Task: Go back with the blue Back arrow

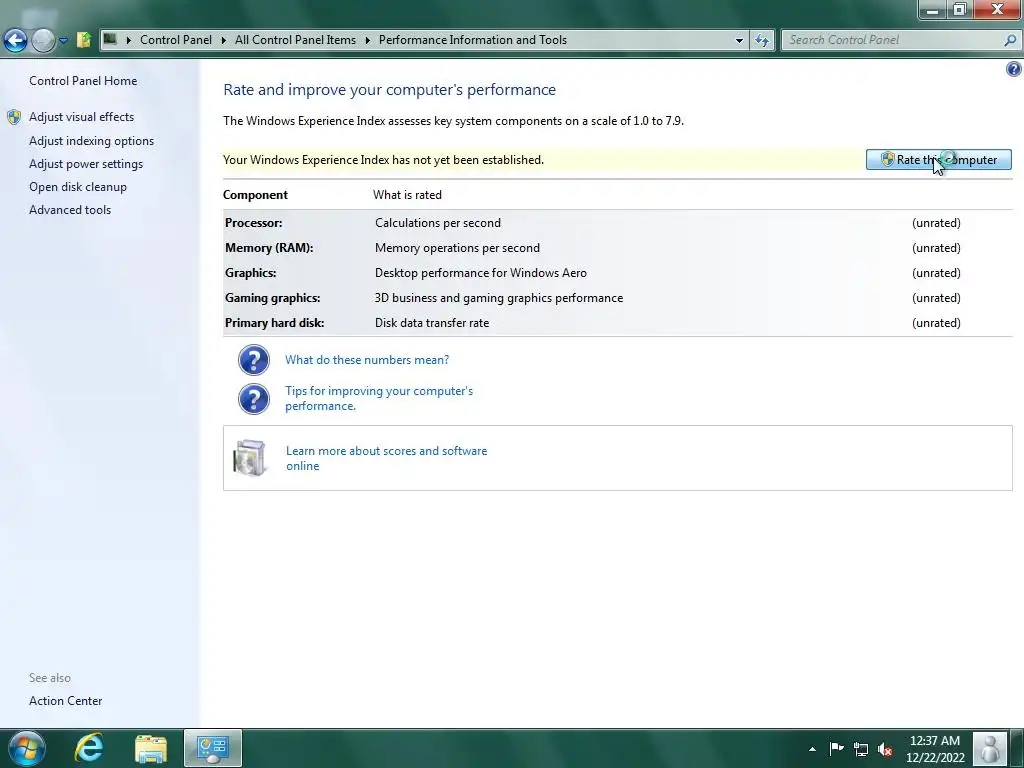Action: coord(16,40)
